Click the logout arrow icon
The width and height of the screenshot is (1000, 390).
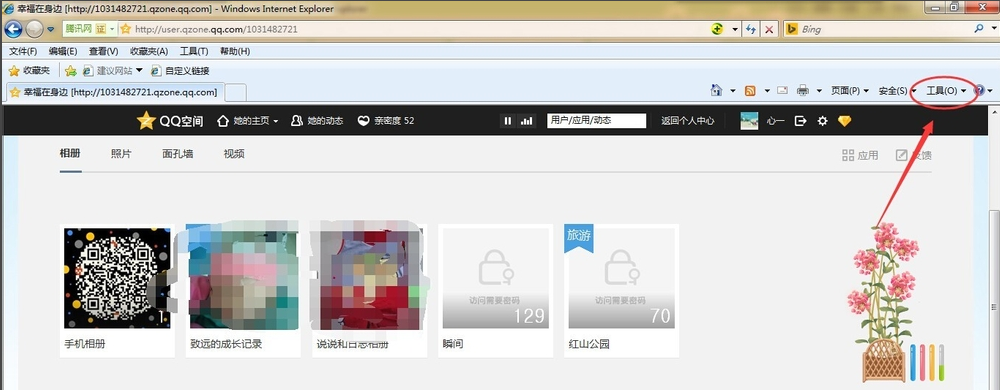tap(800, 120)
